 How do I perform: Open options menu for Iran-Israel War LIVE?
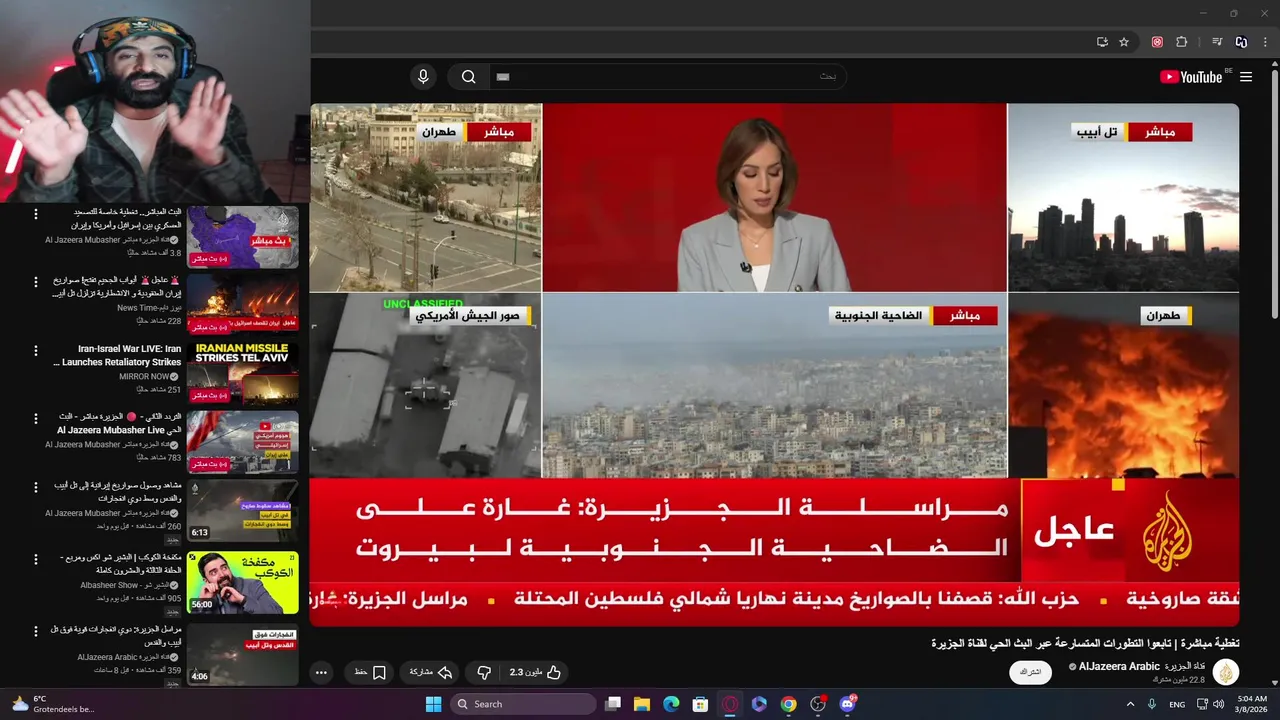(x=36, y=351)
